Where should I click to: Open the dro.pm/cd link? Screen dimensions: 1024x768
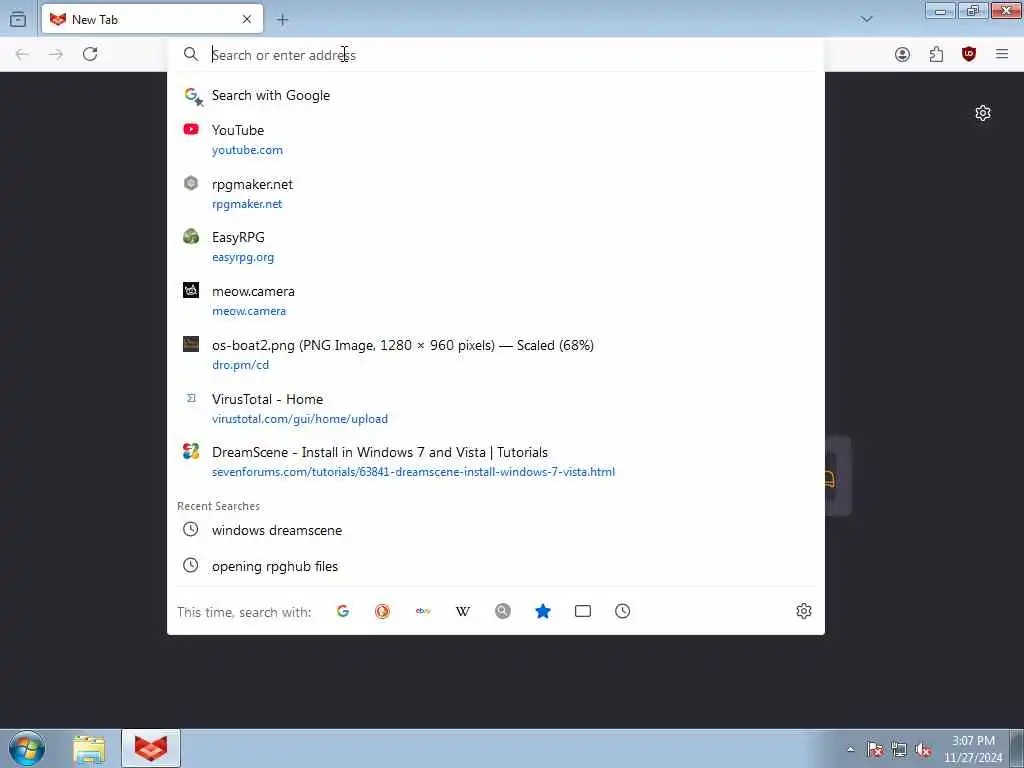(x=240, y=364)
